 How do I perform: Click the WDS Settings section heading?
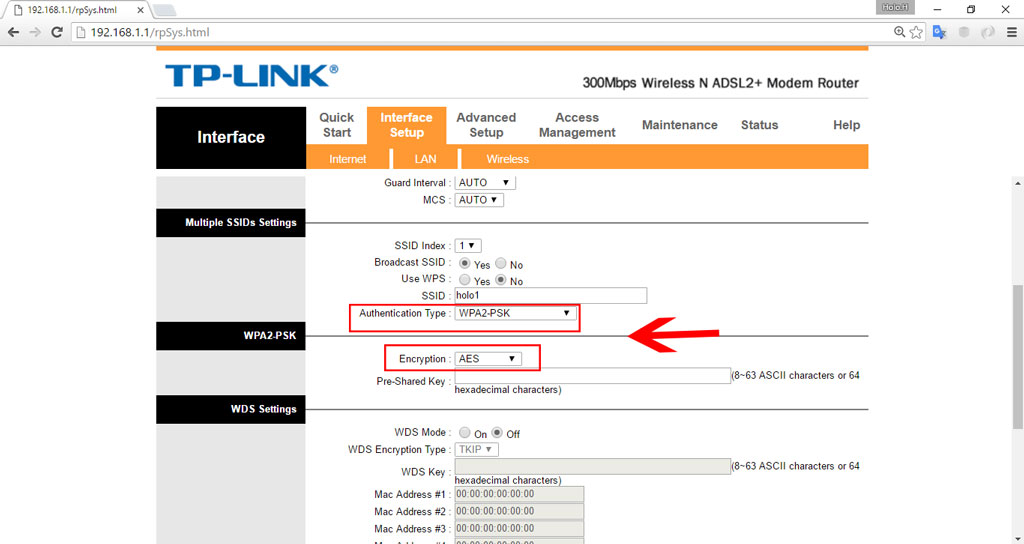tap(263, 409)
